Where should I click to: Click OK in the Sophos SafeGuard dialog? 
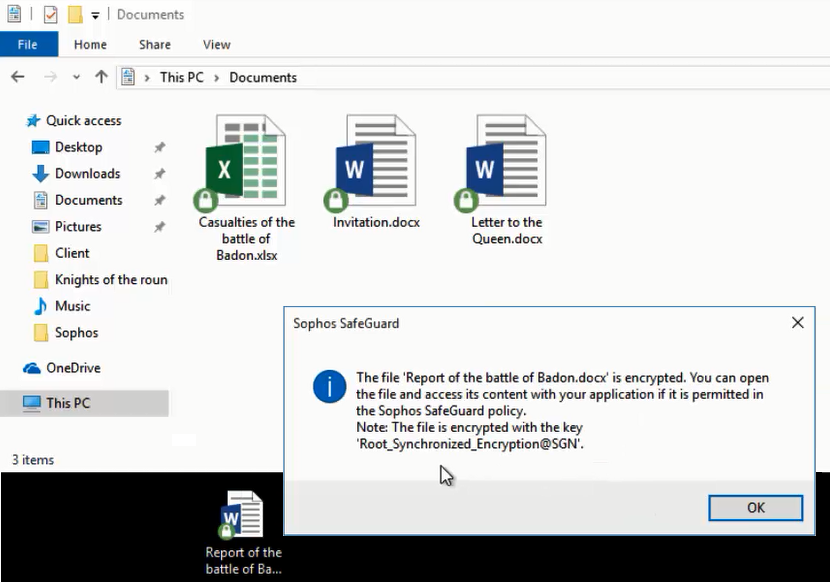[755, 508]
